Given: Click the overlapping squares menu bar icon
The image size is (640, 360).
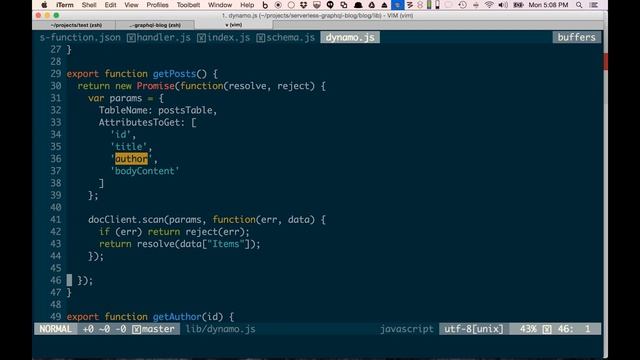Looking at the screenshot, I should pos(344,5).
